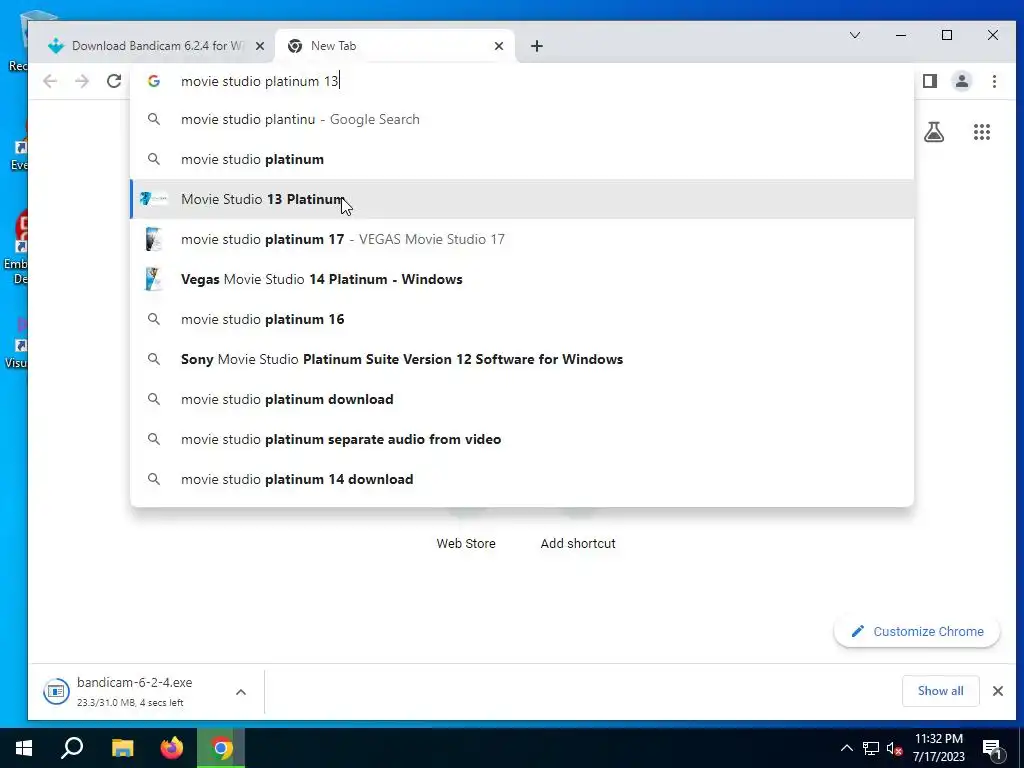Screen dimensions: 1024x768
Task: Click the address bar search field
Action: (522, 81)
